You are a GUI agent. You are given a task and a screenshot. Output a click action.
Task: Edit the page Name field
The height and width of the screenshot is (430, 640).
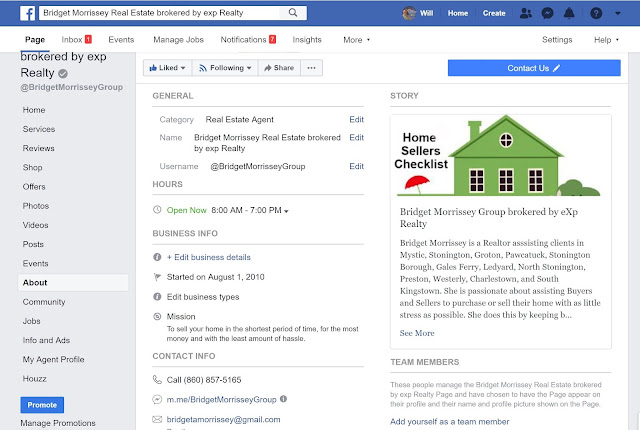point(356,137)
